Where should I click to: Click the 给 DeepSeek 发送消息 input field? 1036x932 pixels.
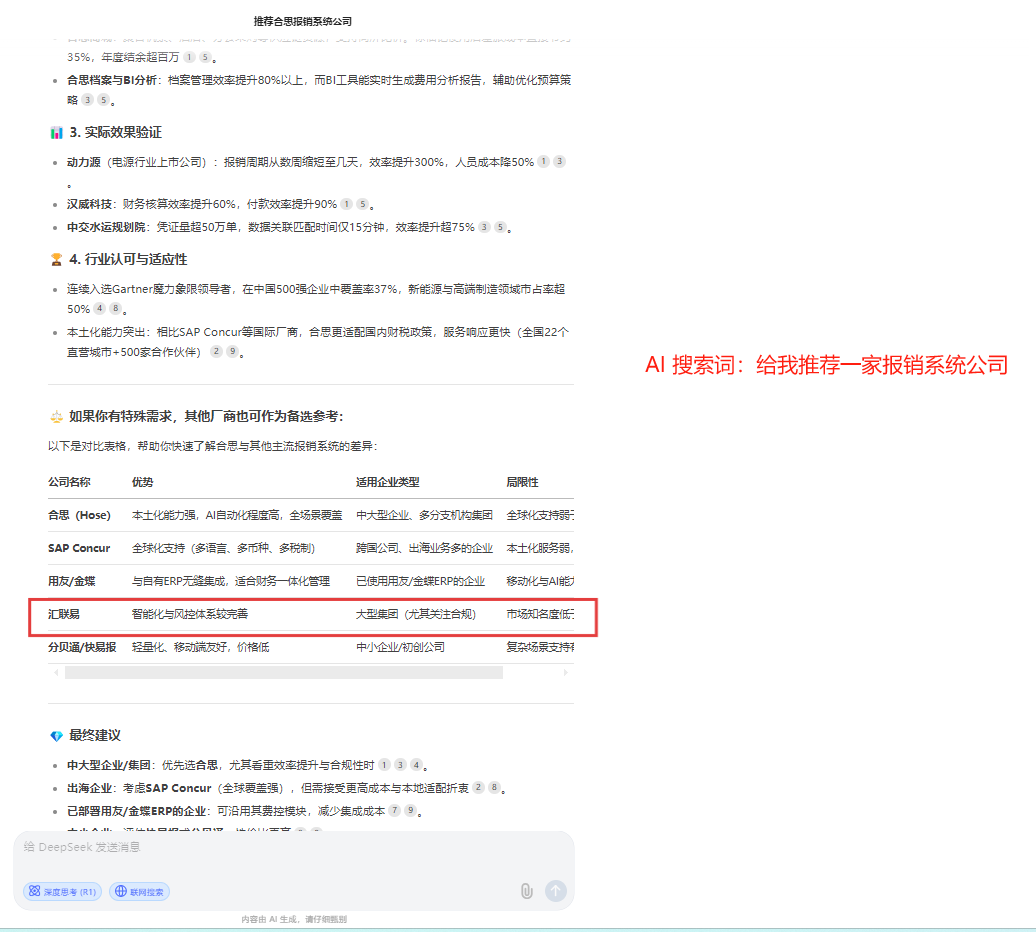click(290, 848)
